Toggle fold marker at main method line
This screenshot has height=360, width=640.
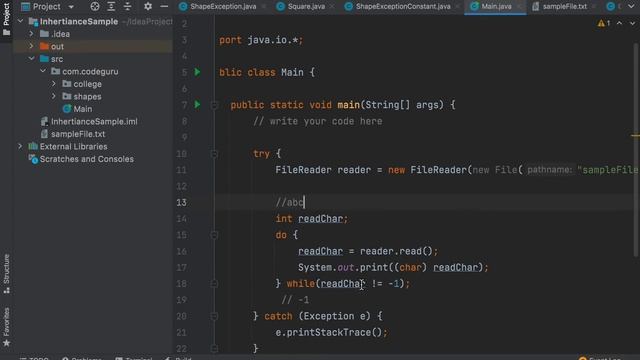click(x=214, y=105)
